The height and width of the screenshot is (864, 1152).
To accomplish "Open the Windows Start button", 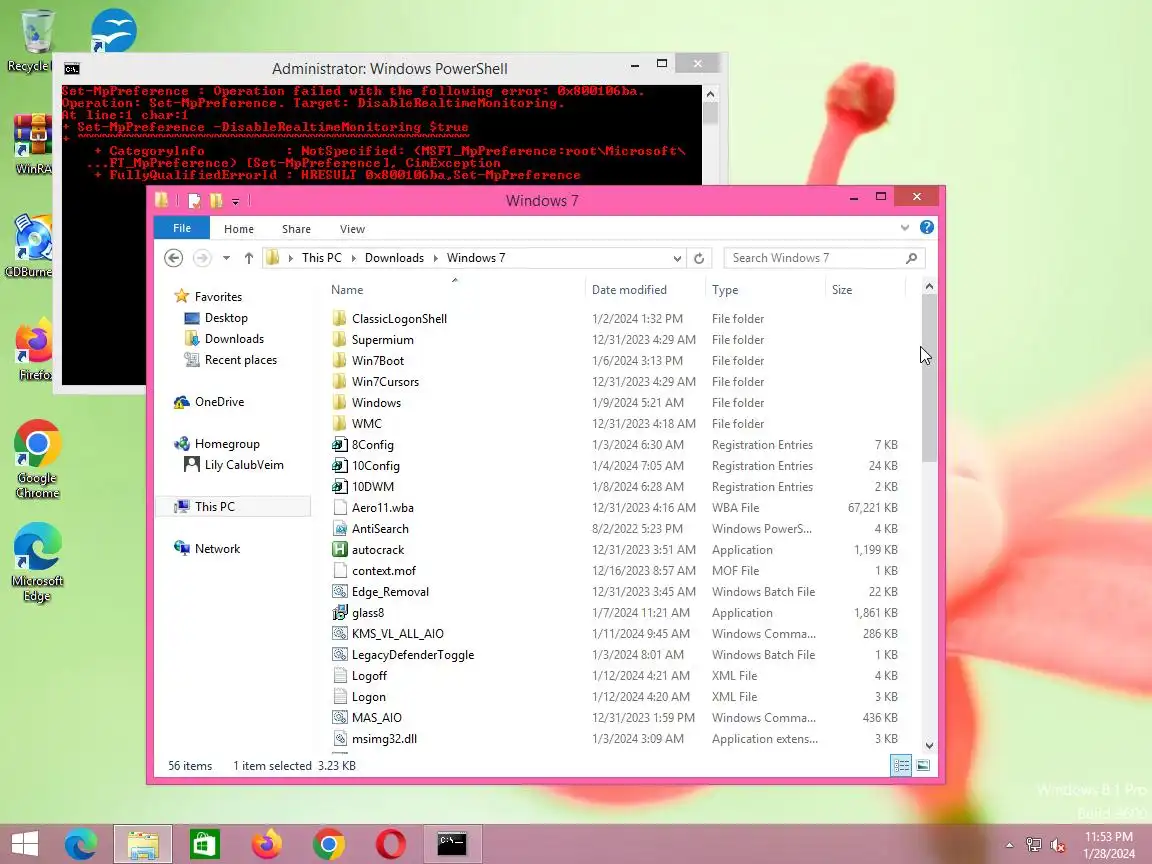I will click(x=24, y=844).
